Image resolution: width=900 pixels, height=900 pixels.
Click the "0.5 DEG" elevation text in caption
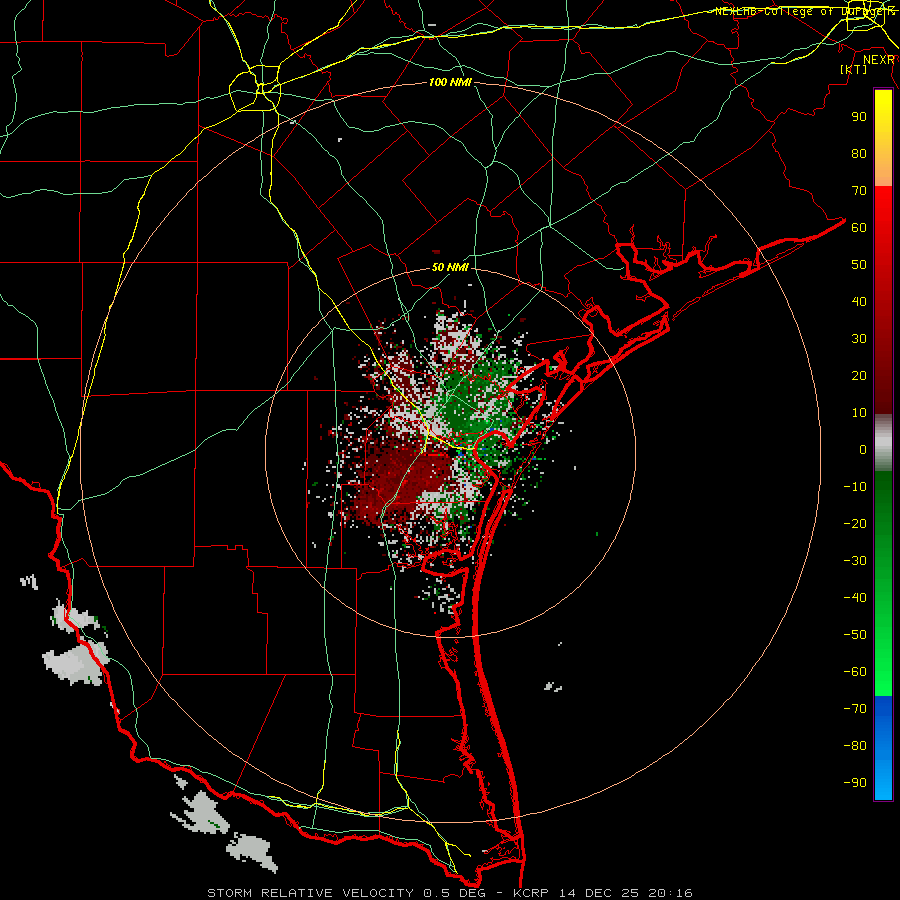pos(454,893)
